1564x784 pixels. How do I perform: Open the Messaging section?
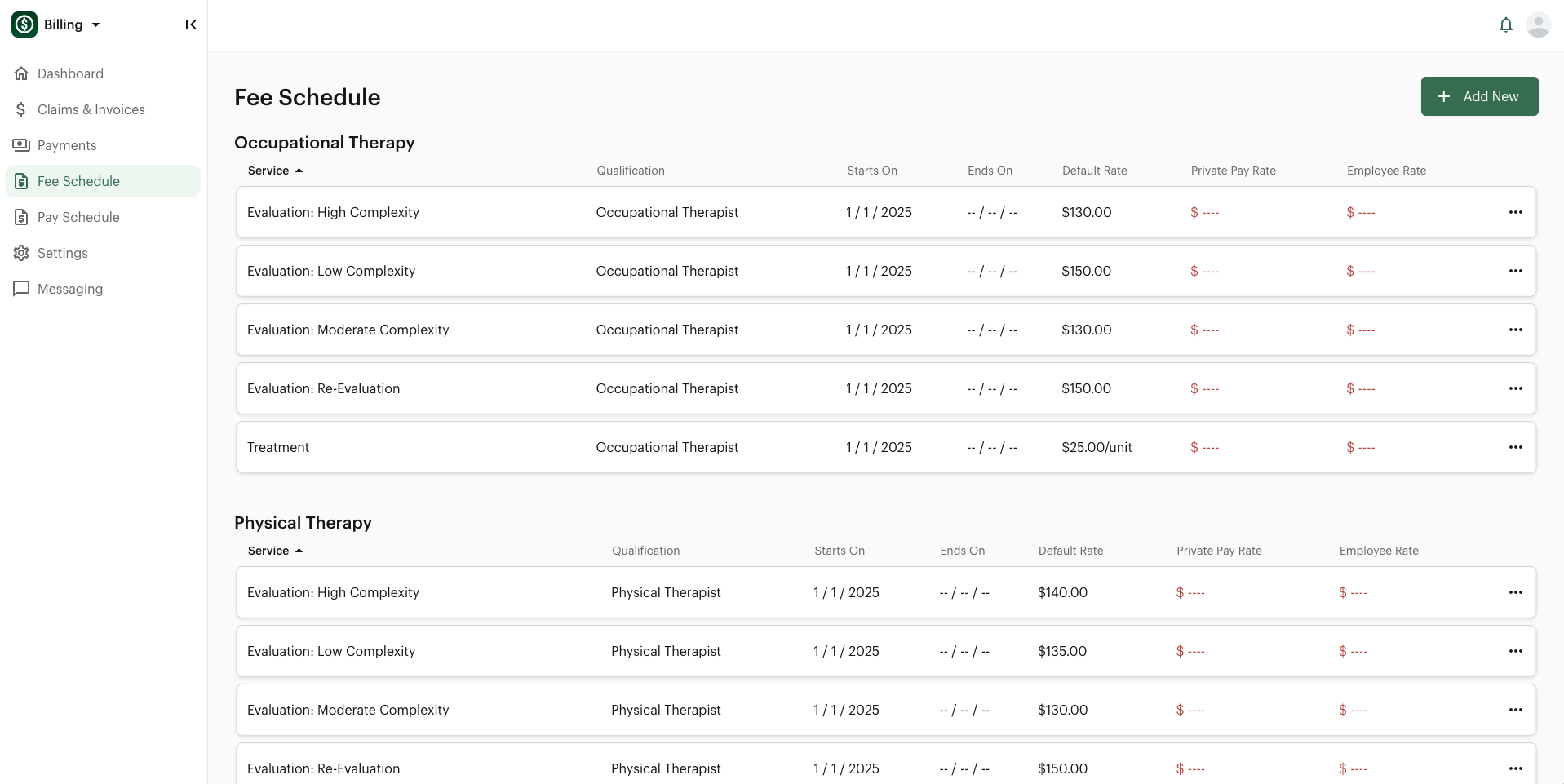point(70,289)
